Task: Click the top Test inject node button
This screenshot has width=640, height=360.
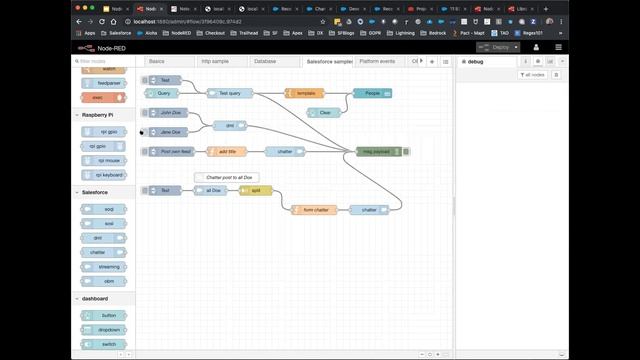Action: coord(144,80)
